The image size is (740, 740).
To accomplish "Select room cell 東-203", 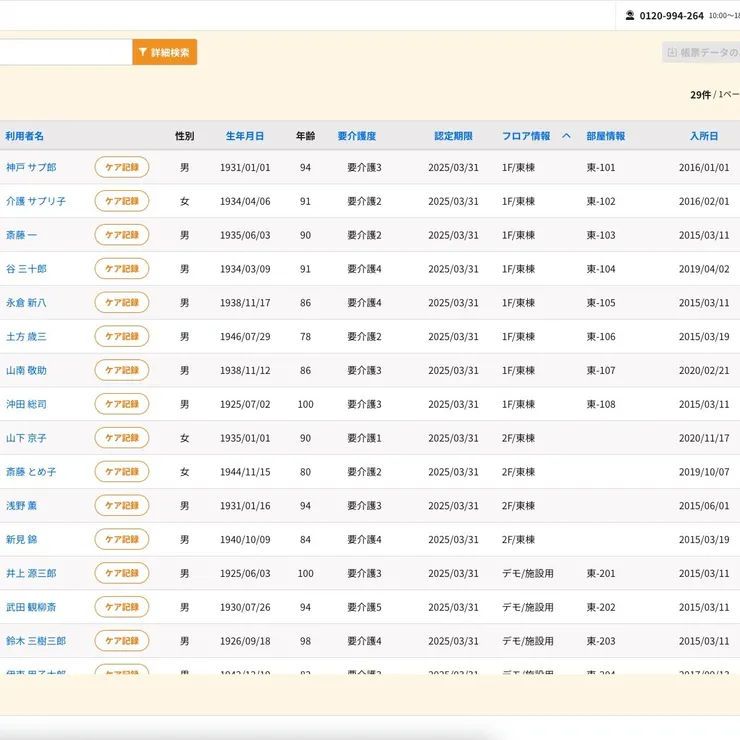I will click(601, 641).
